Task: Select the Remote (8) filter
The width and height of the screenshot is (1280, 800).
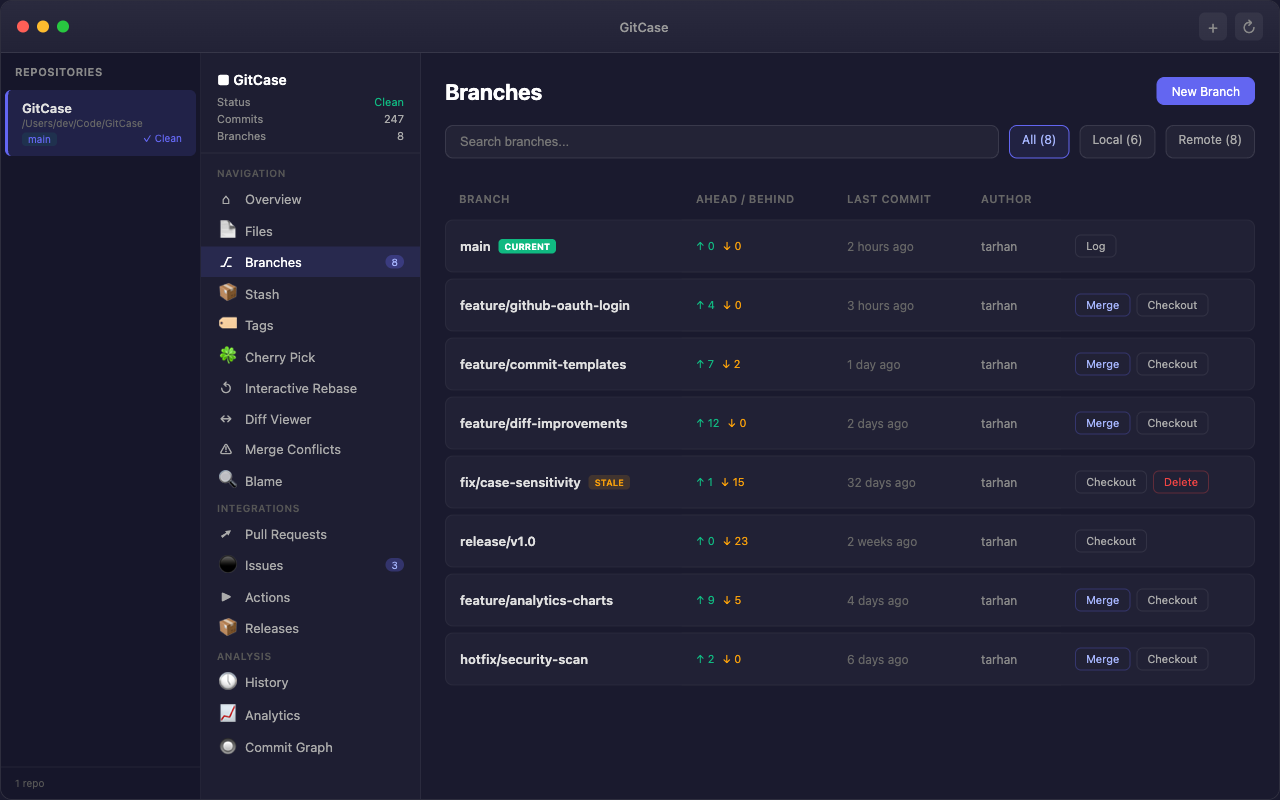Action: (1209, 141)
